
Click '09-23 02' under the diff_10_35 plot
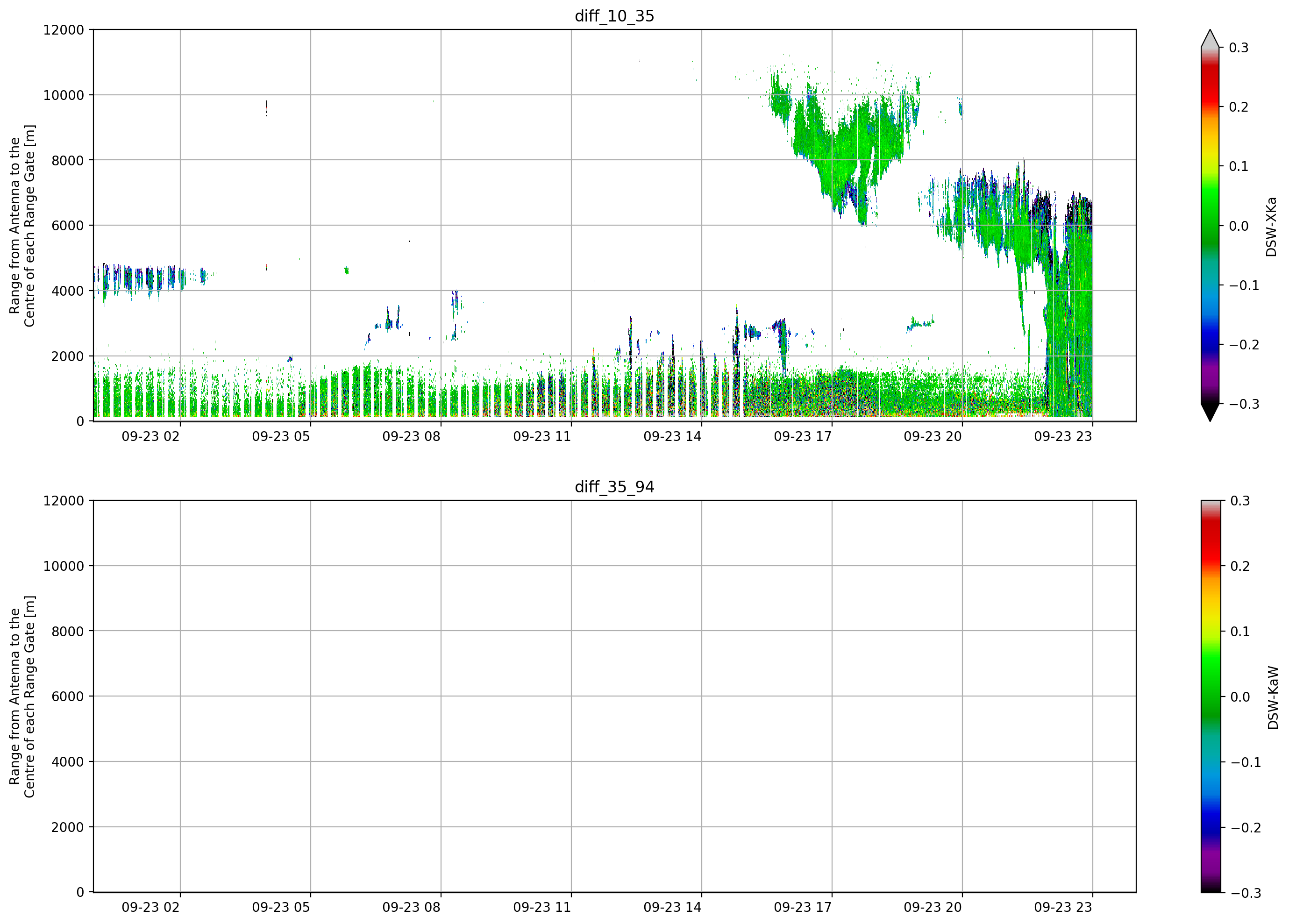coord(150,436)
